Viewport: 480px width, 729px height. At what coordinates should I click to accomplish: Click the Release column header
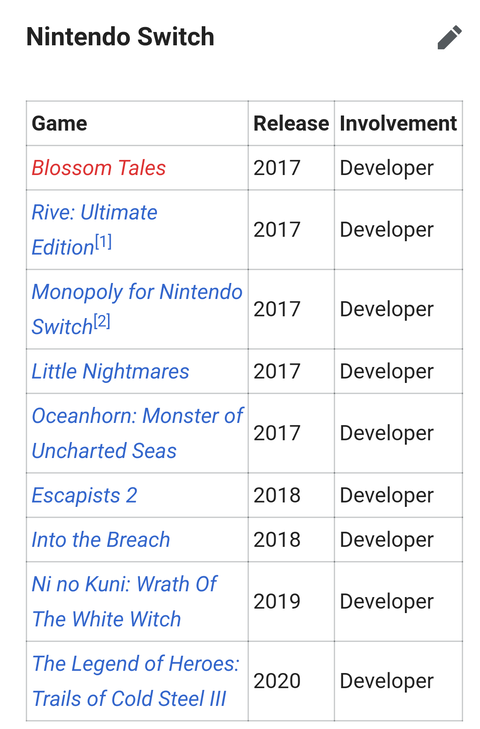tap(291, 124)
